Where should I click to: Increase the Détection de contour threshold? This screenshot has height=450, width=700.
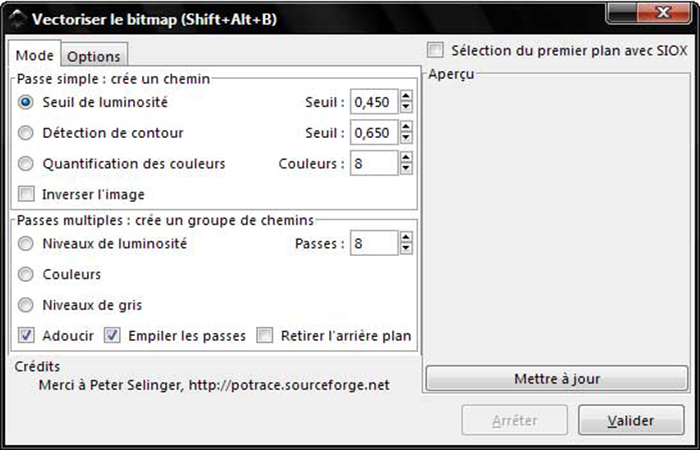(406, 127)
